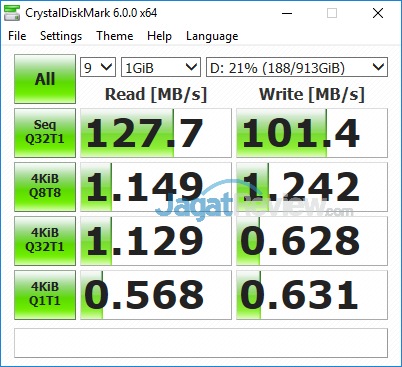This screenshot has width=402, height=367.
Task: Open the File menu
Action: pos(17,36)
